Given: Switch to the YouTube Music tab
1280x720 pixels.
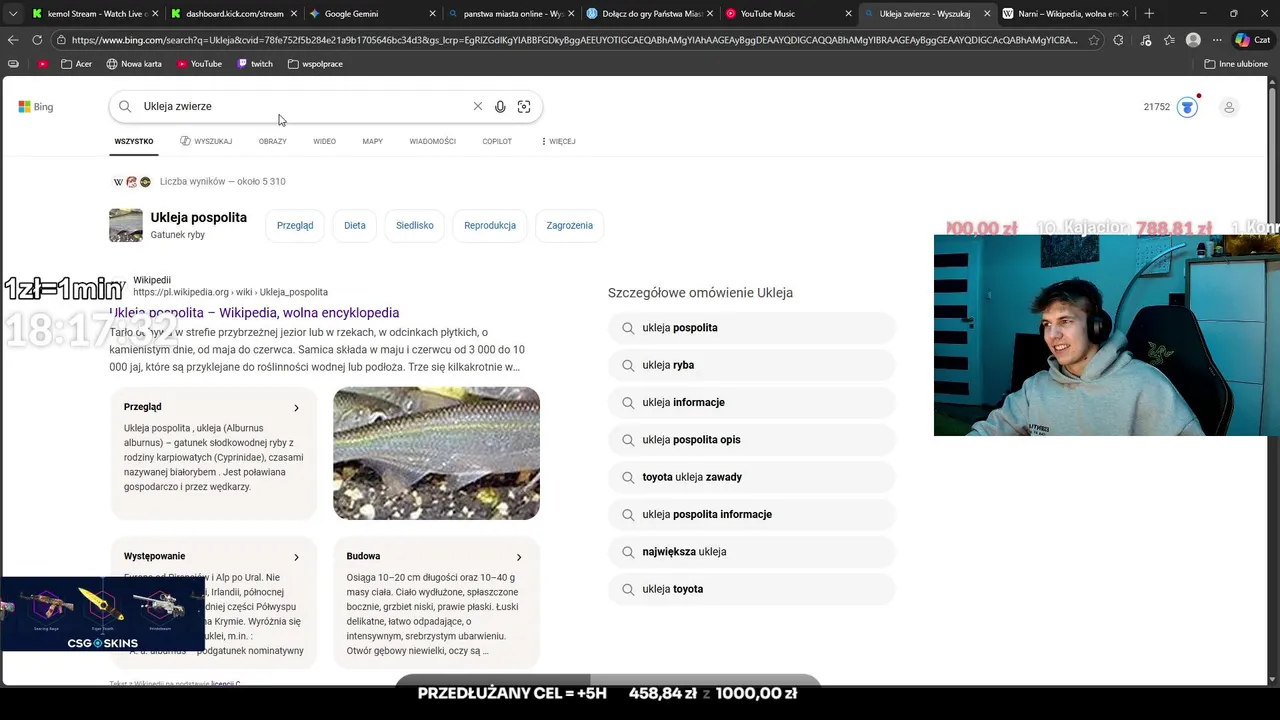Looking at the screenshot, I should [x=787, y=14].
